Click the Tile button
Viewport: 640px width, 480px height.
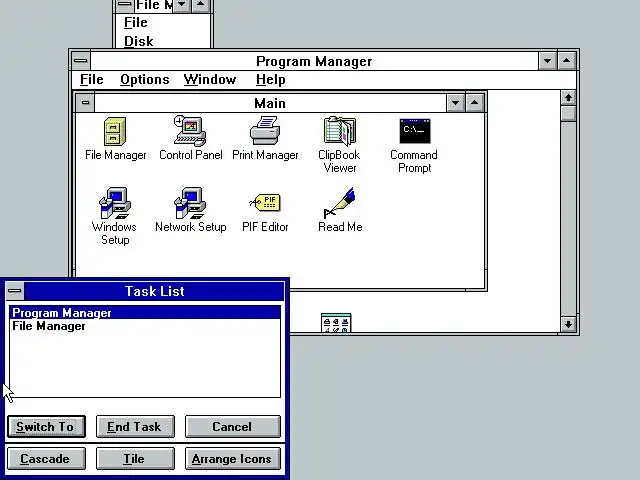(135, 459)
